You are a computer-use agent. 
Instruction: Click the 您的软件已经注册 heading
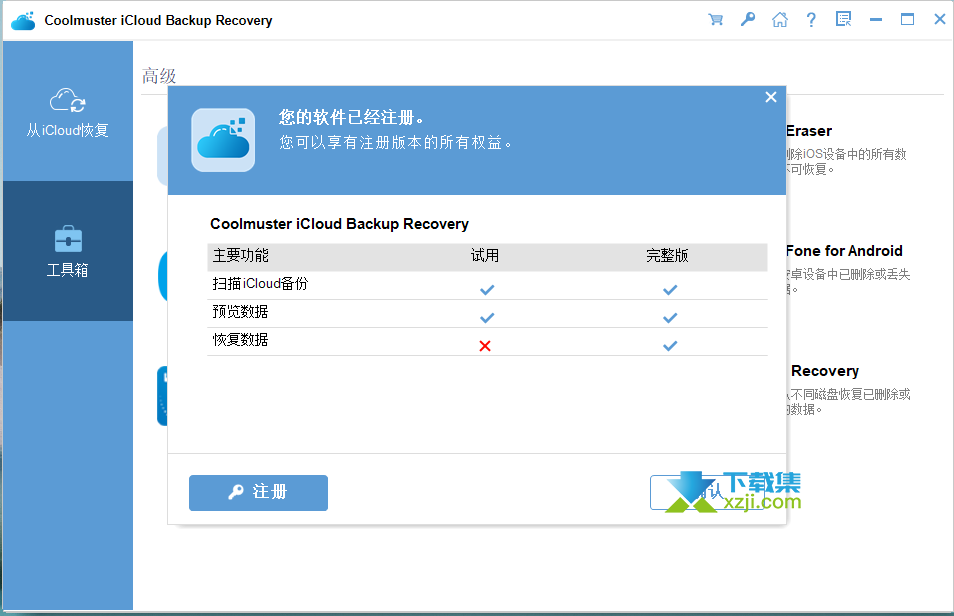pyautogui.click(x=352, y=117)
